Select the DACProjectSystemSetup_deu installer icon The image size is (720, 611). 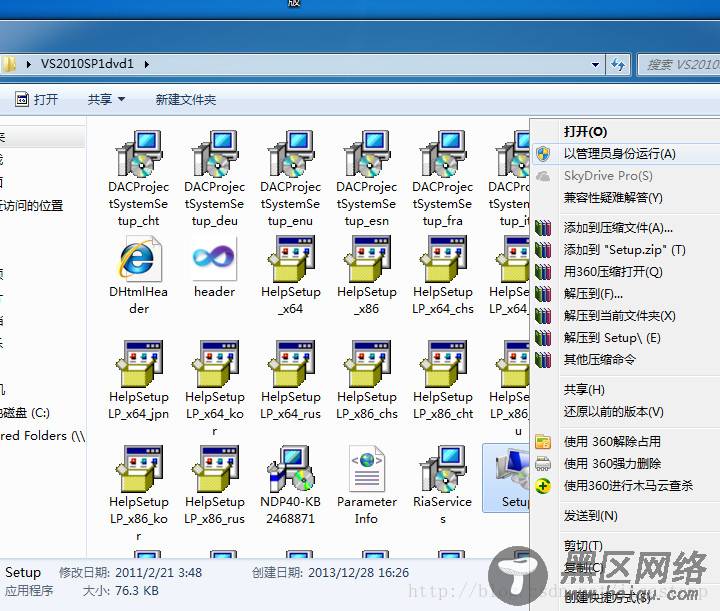click(214, 154)
